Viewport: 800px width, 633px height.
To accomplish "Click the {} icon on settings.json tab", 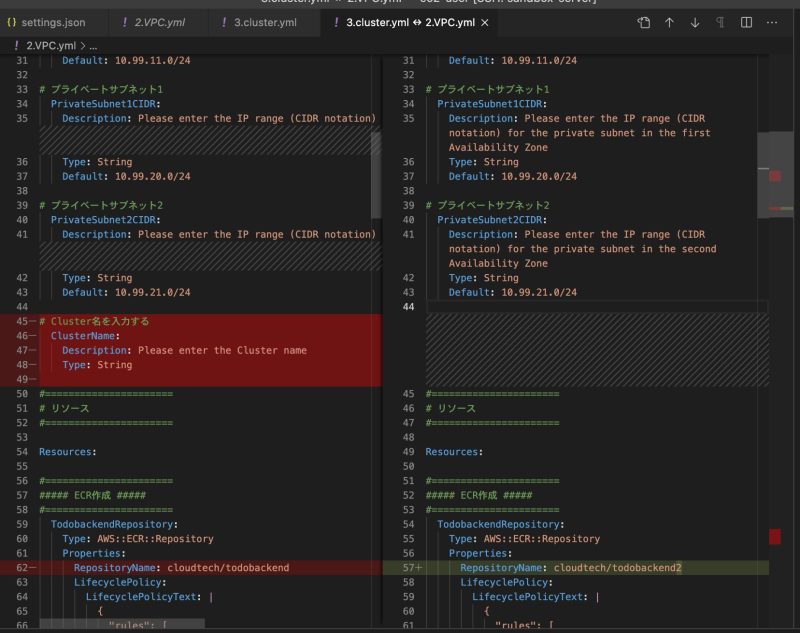I will click(13, 22).
